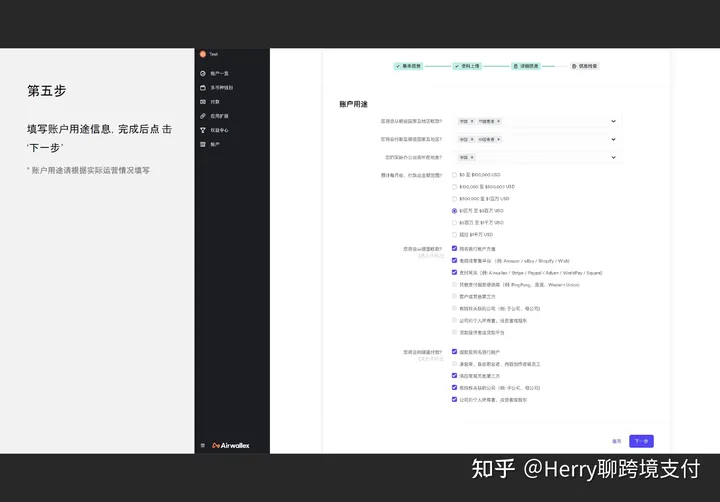Click inside the receiving countries multi-select field

537,121
